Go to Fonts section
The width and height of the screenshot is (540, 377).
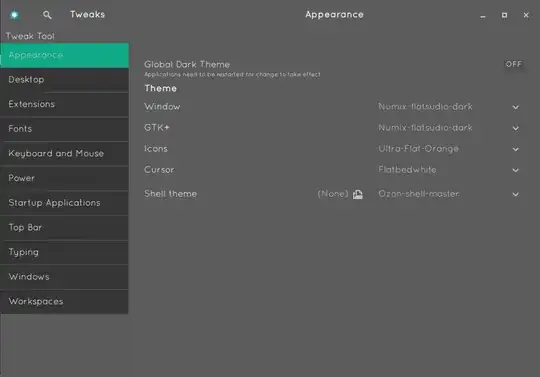click(64, 129)
